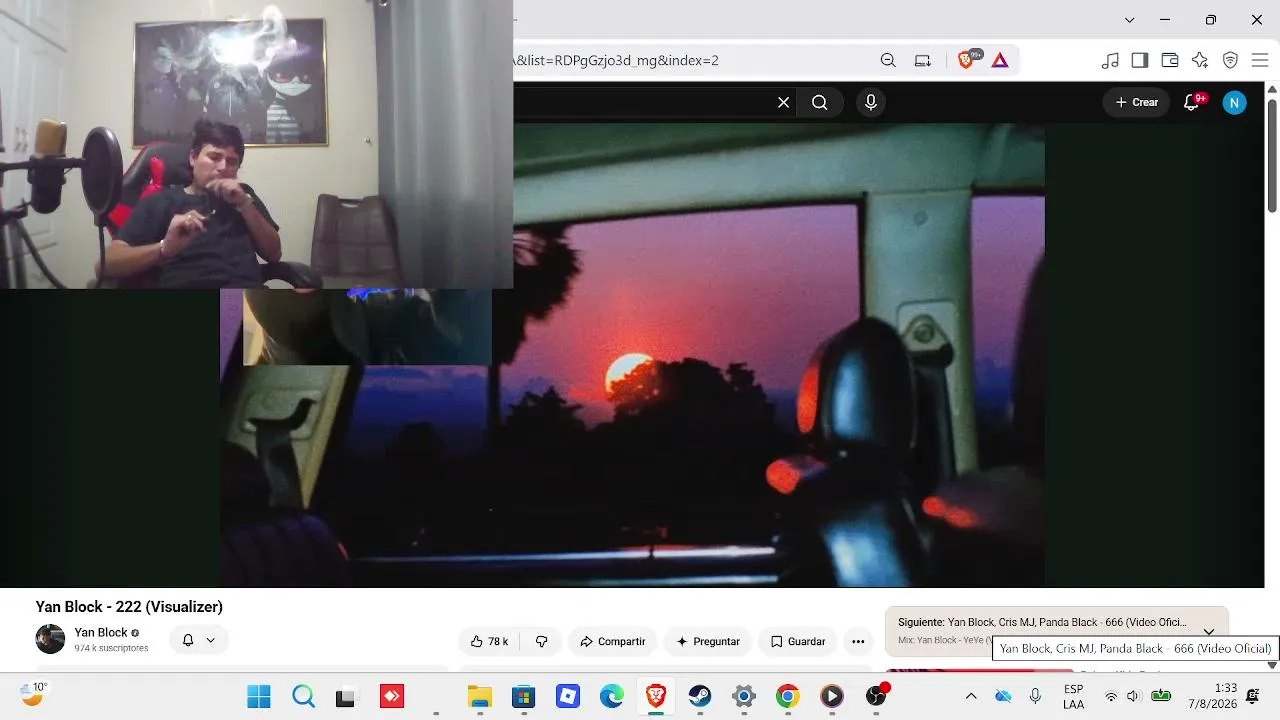Image resolution: width=1280 pixels, height=720 pixels.
Task: Click the taskbar microphone tray icon
Action: 1035,696
